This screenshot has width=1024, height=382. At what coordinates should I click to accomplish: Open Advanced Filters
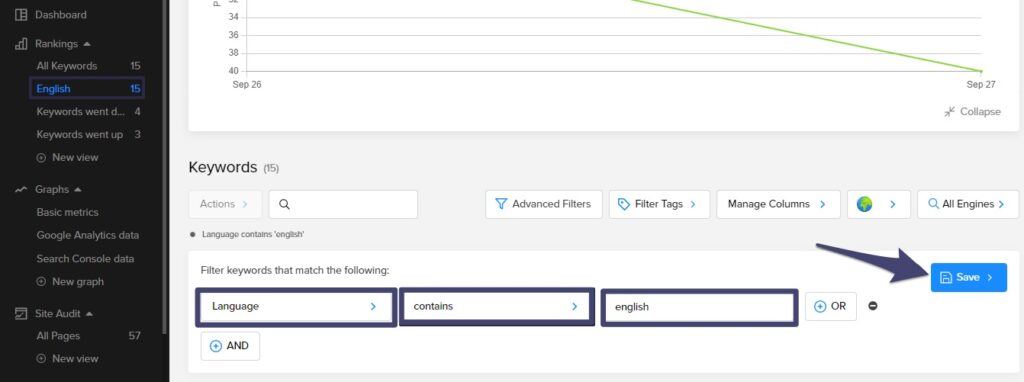(543, 204)
